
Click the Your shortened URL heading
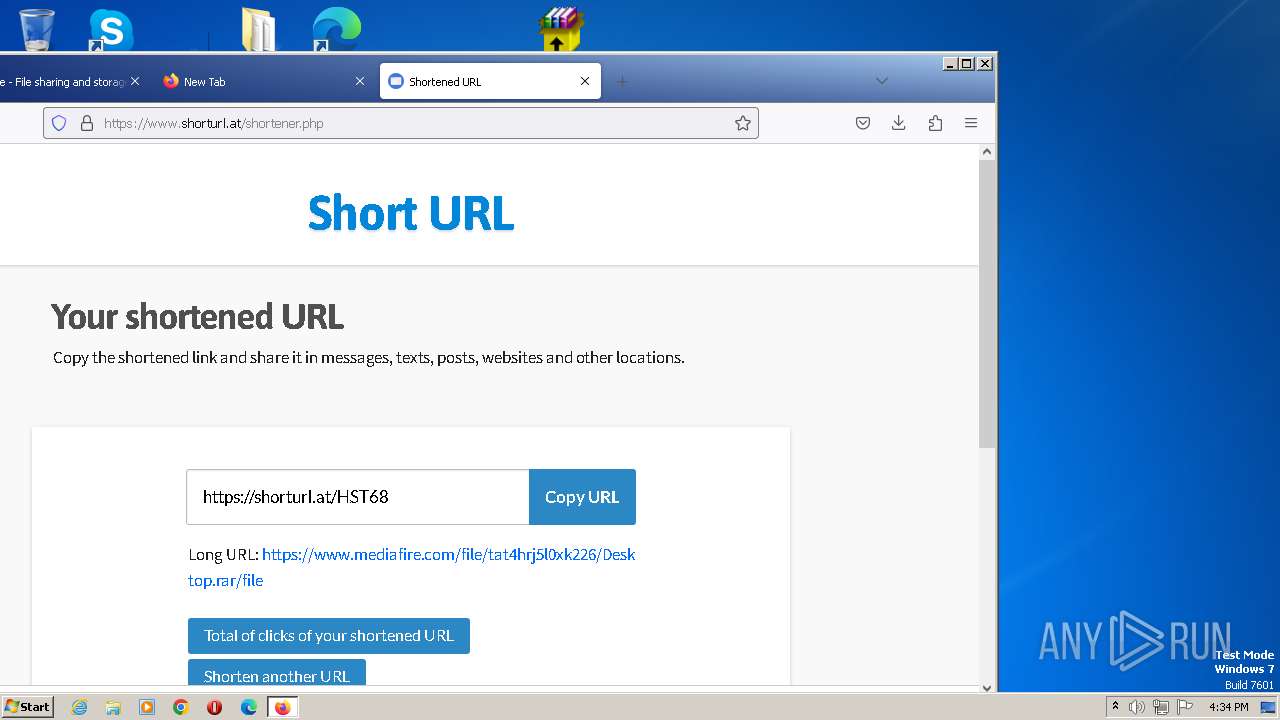[197, 317]
